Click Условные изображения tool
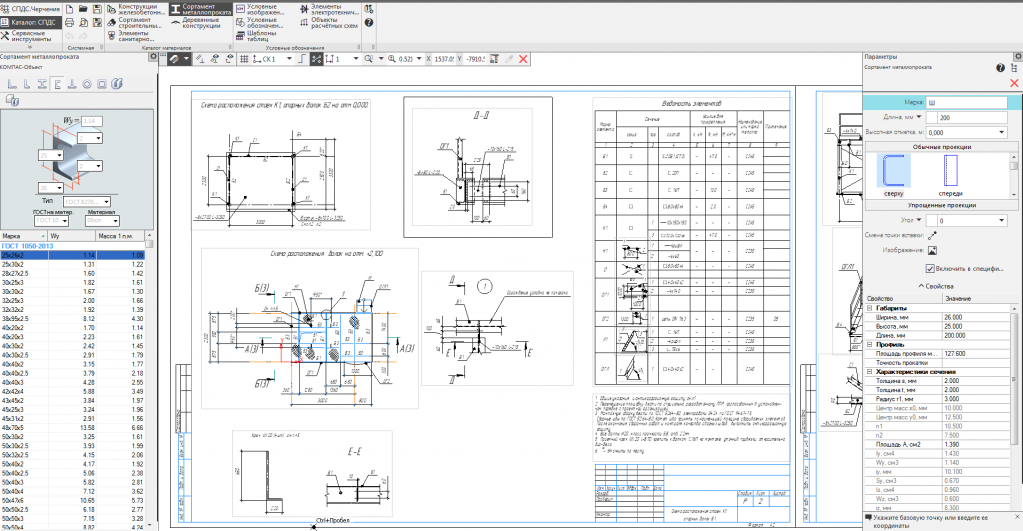 tap(260, 9)
